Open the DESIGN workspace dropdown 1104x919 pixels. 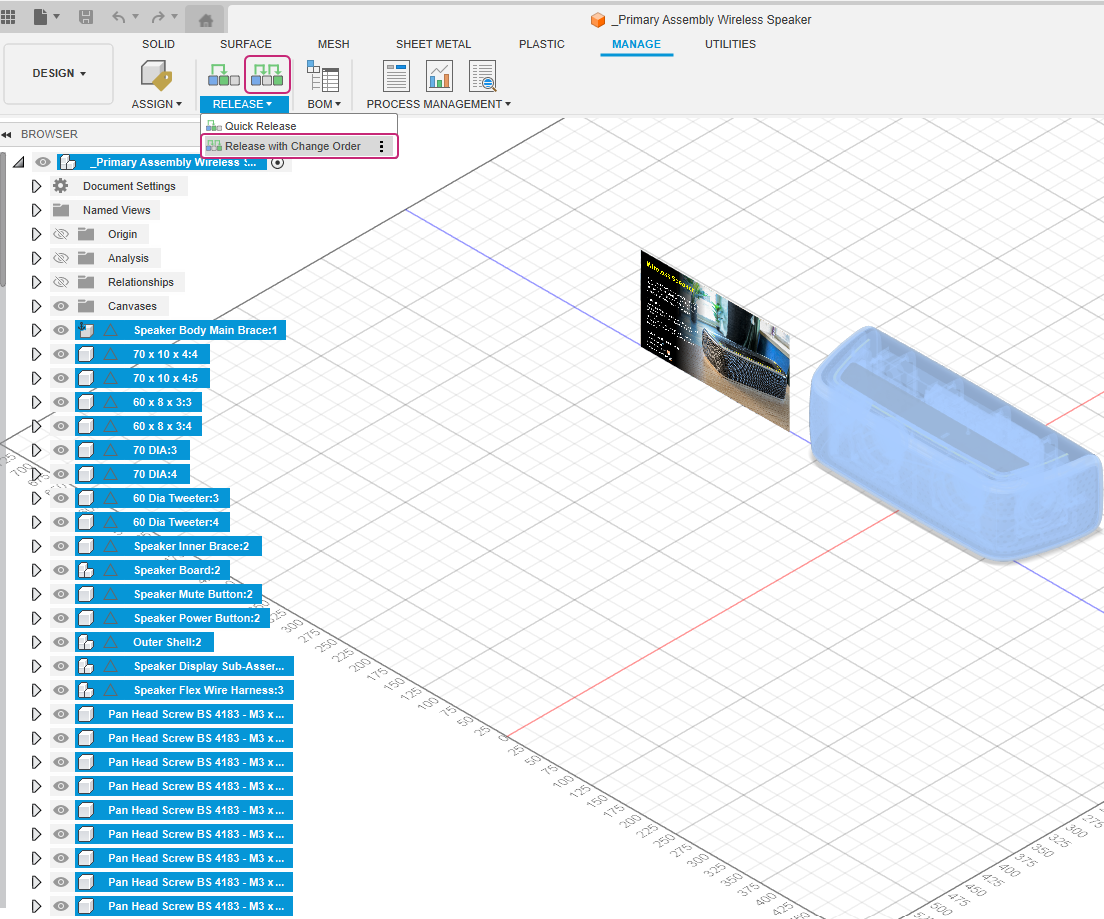coord(58,73)
